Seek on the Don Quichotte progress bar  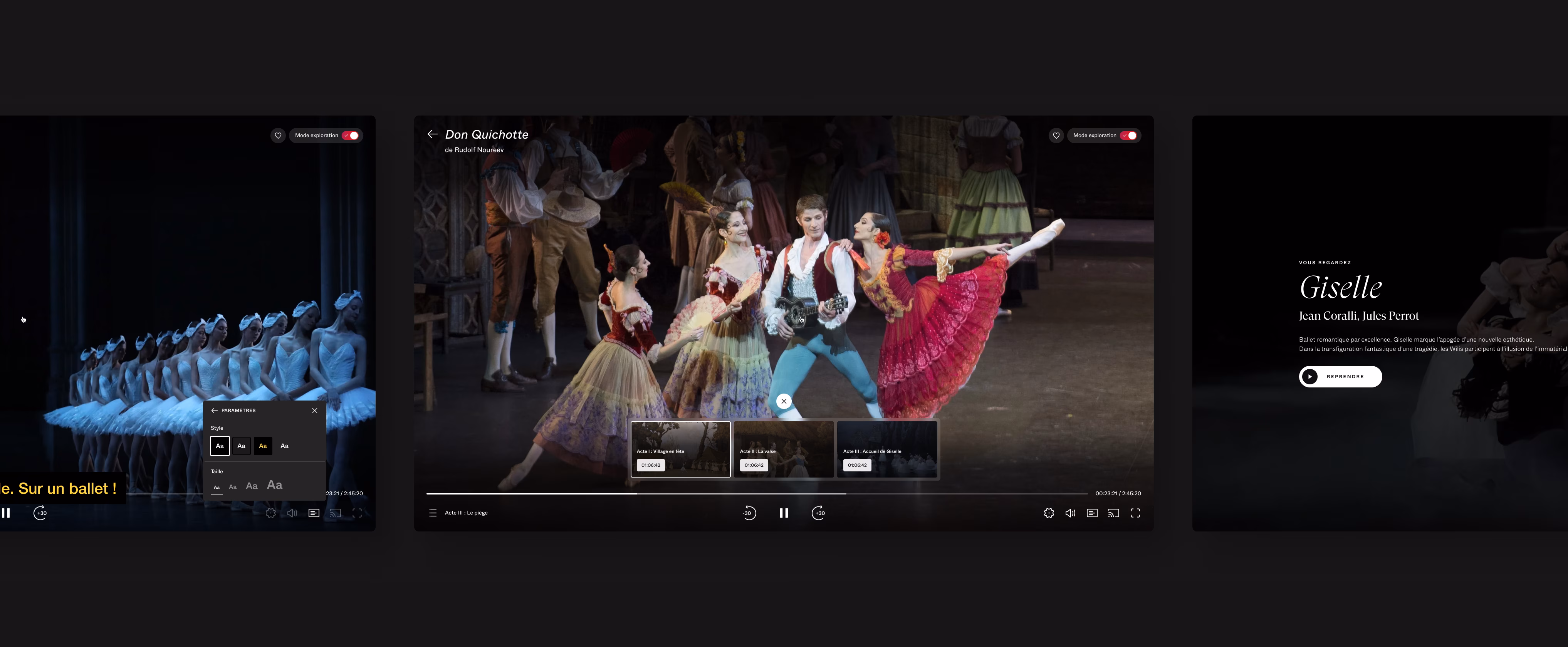click(x=757, y=494)
